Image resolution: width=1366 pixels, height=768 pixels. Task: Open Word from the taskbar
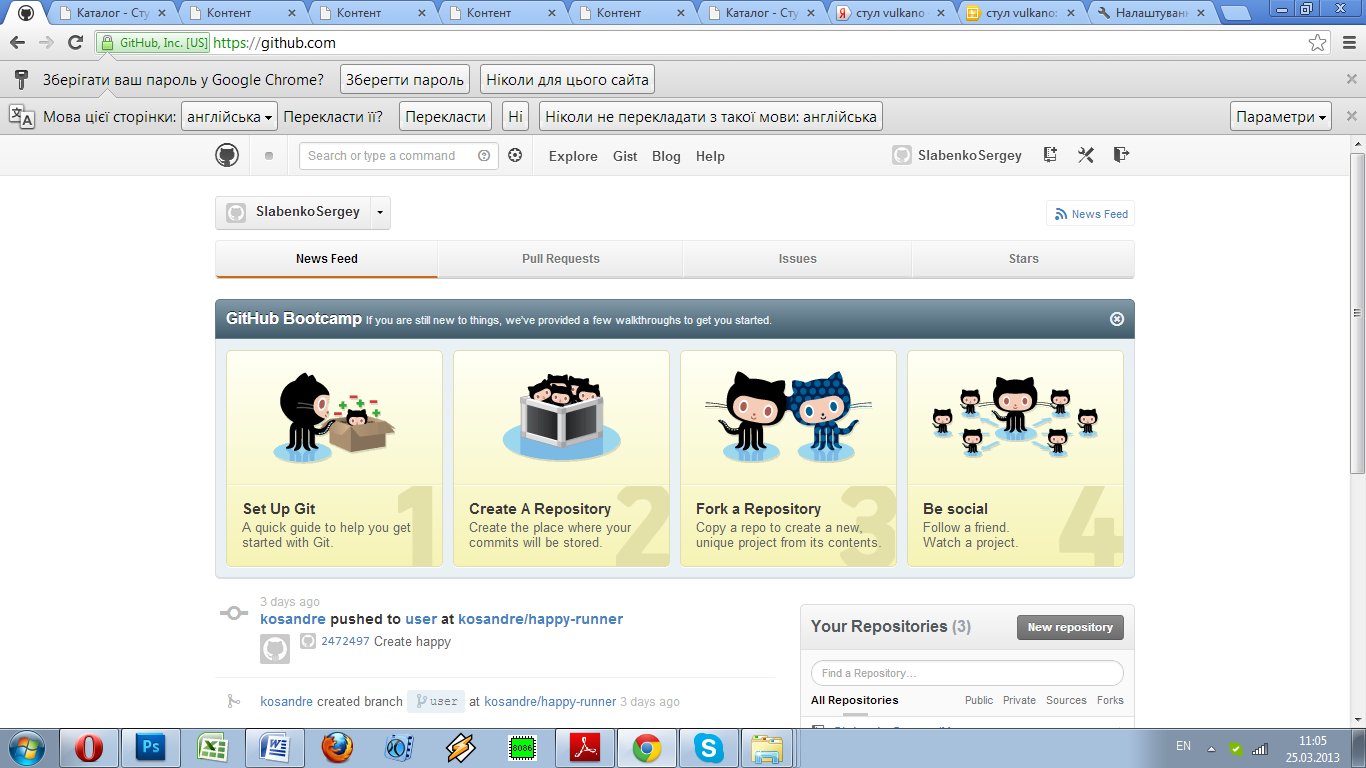pos(273,747)
